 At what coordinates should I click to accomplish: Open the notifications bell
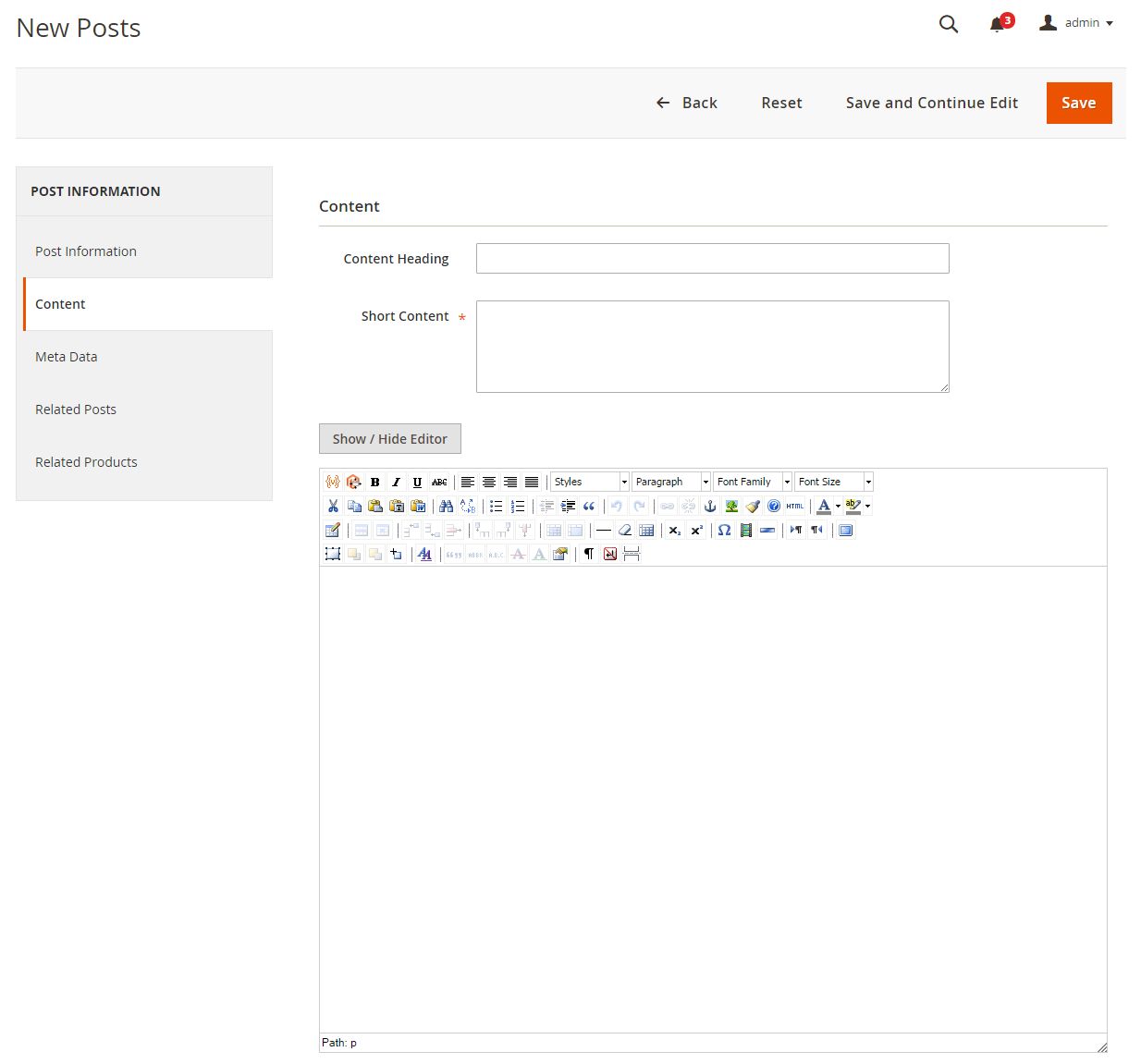coord(998,24)
